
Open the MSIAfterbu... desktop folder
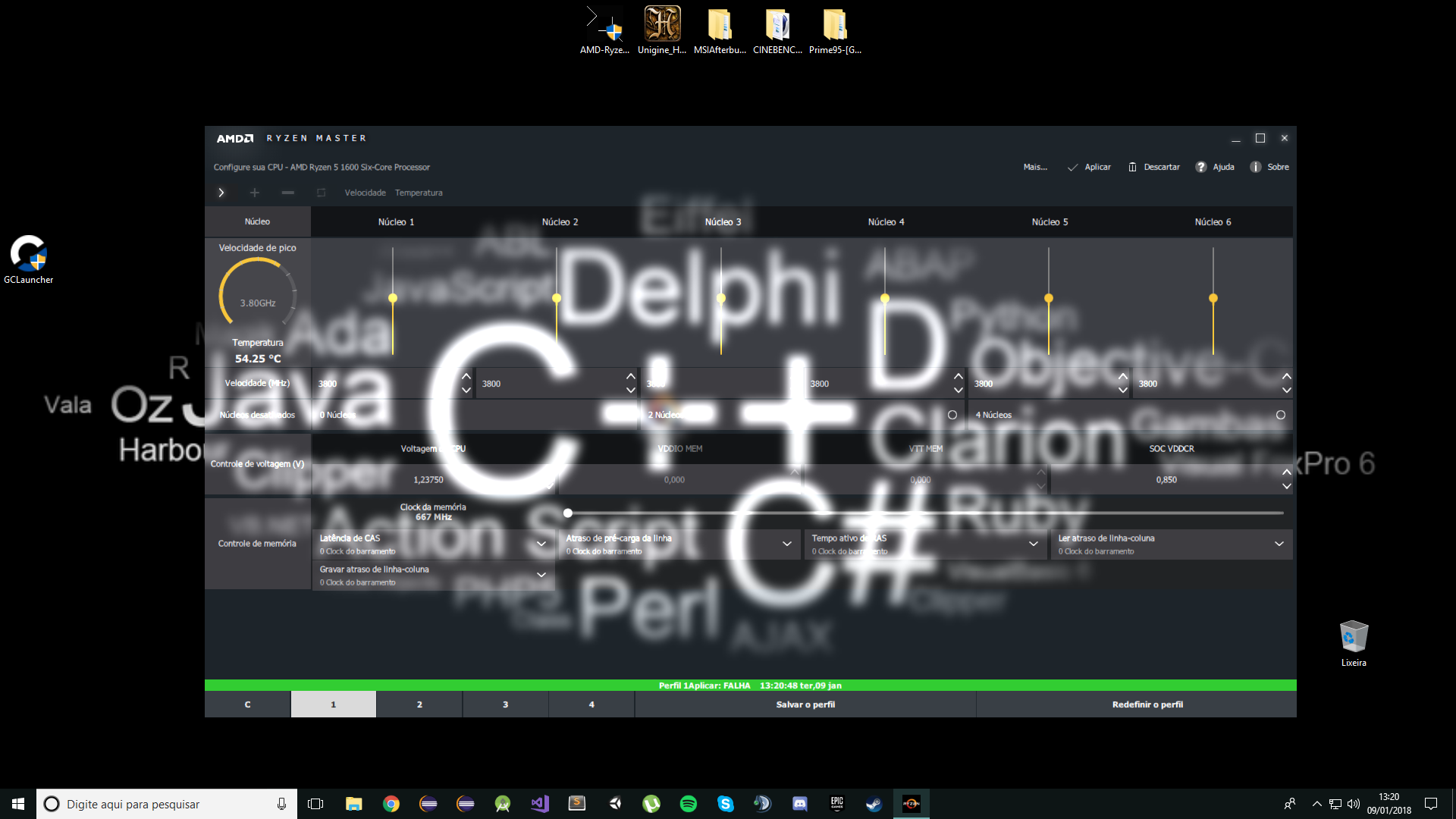(720, 31)
